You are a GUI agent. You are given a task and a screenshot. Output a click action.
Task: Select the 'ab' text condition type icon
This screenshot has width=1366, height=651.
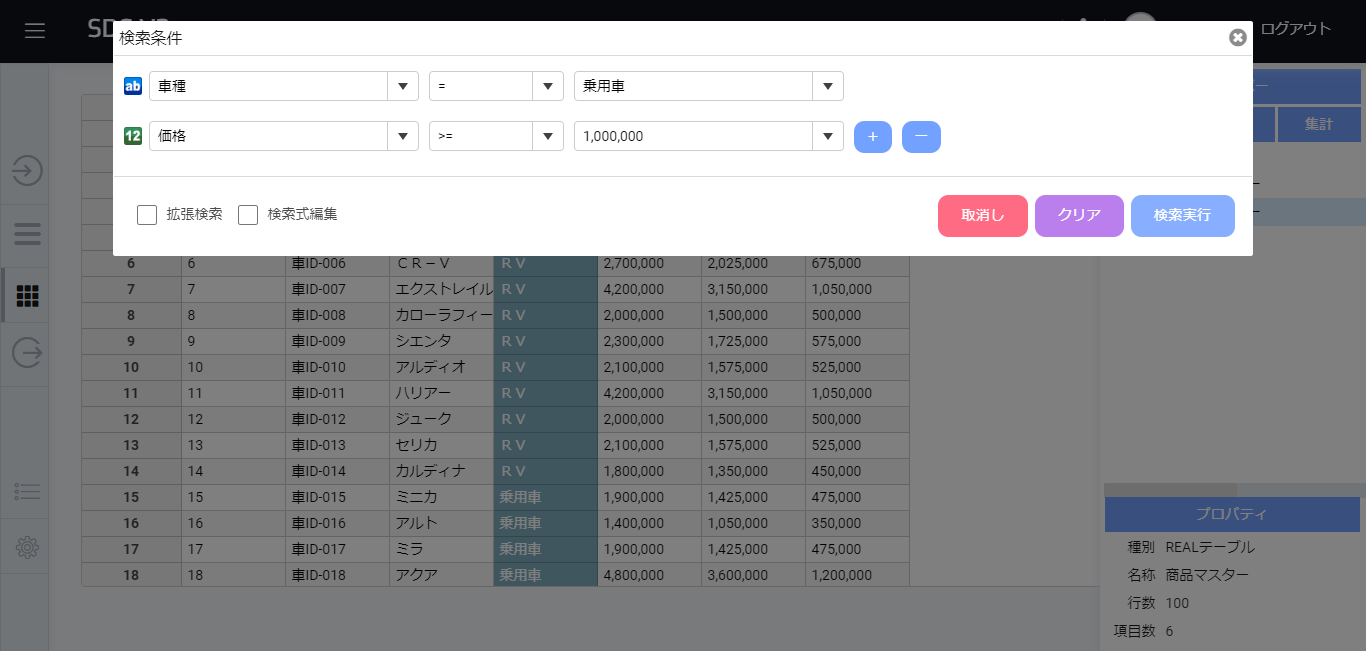tap(132, 86)
